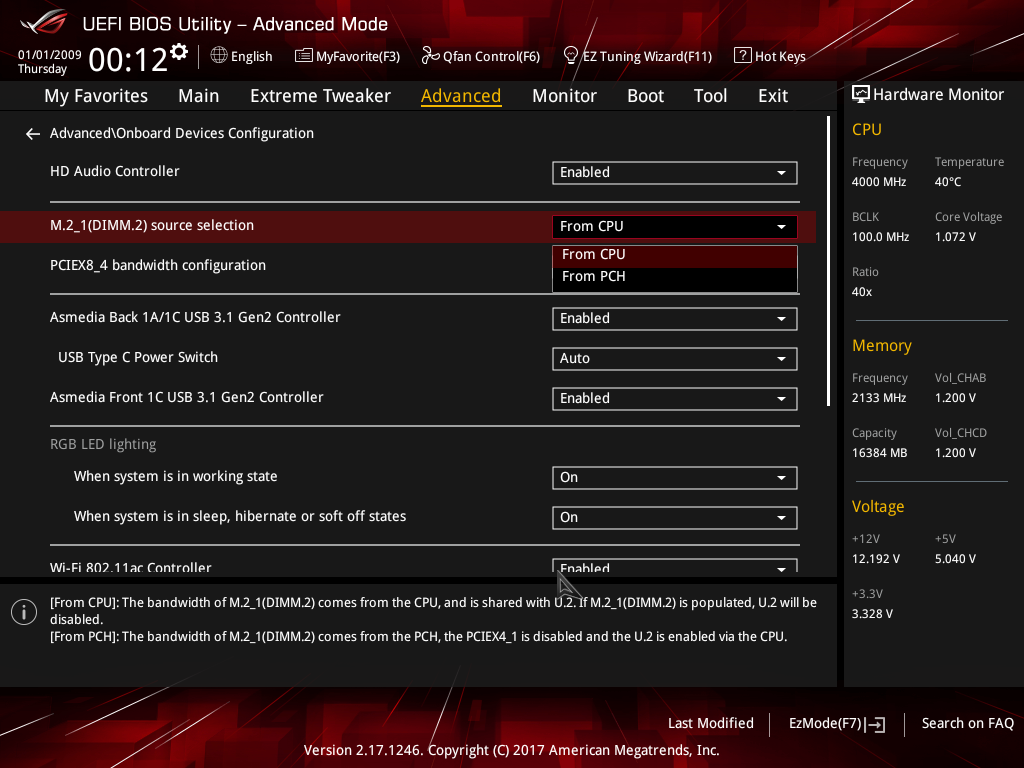Viewport: 1024px width, 768px height.
Task: Switch to Boot tab
Action: (x=645, y=96)
